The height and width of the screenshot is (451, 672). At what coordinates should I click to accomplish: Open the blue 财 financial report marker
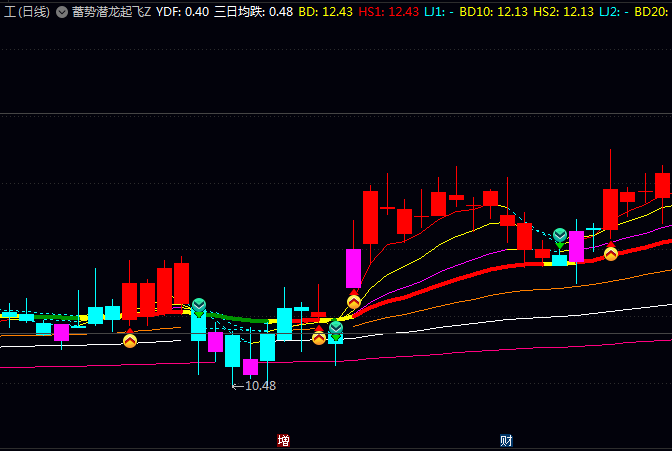506,440
